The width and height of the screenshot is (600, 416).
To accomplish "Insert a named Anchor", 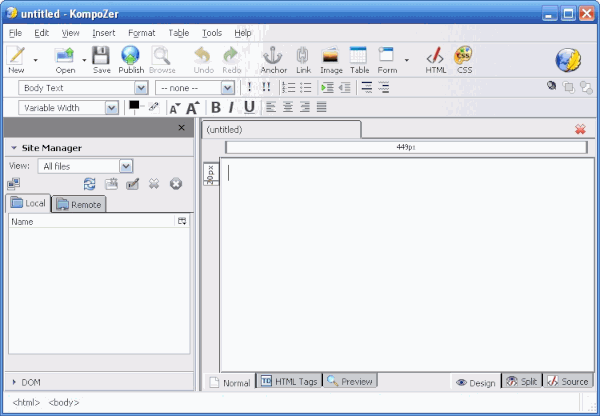I will (x=274, y=60).
